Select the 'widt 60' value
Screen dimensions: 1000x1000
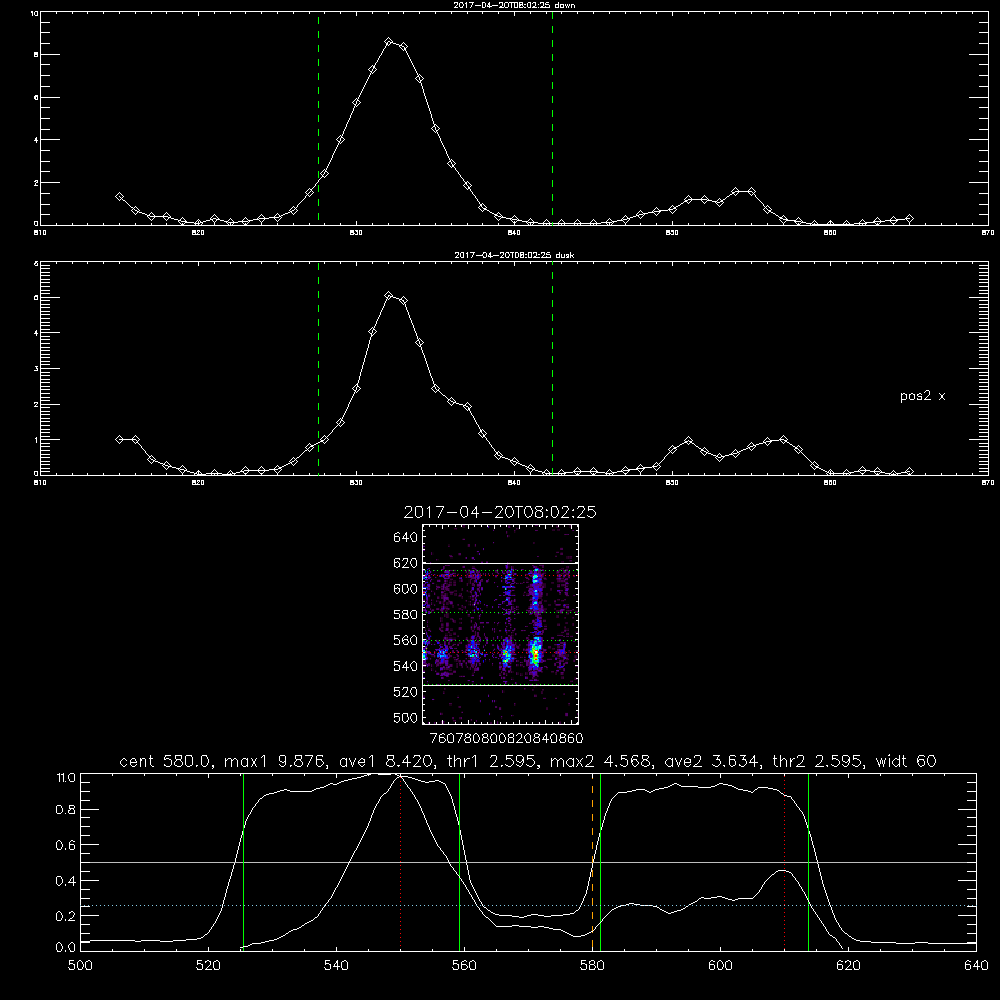coord(906,761)
